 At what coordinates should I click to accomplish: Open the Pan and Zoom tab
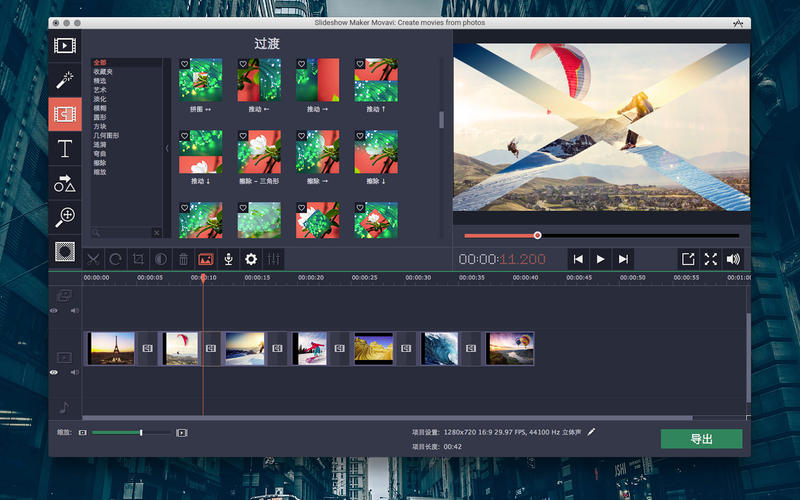tap(65, 217)
